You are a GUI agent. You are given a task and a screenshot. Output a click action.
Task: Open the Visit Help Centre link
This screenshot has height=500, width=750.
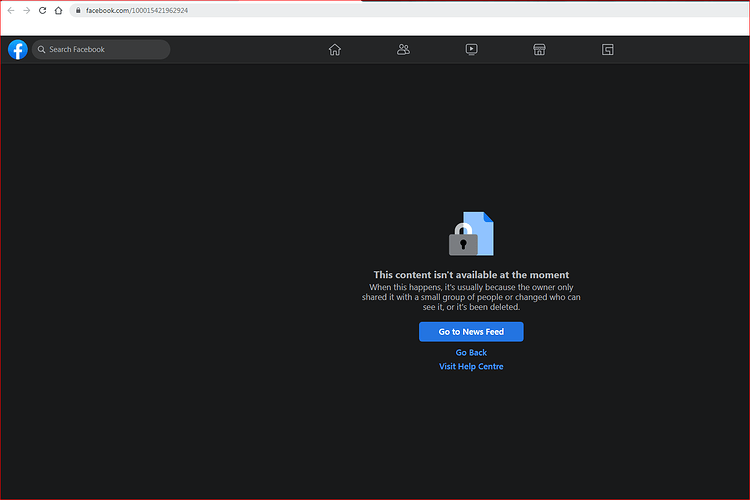click(471, 367)
